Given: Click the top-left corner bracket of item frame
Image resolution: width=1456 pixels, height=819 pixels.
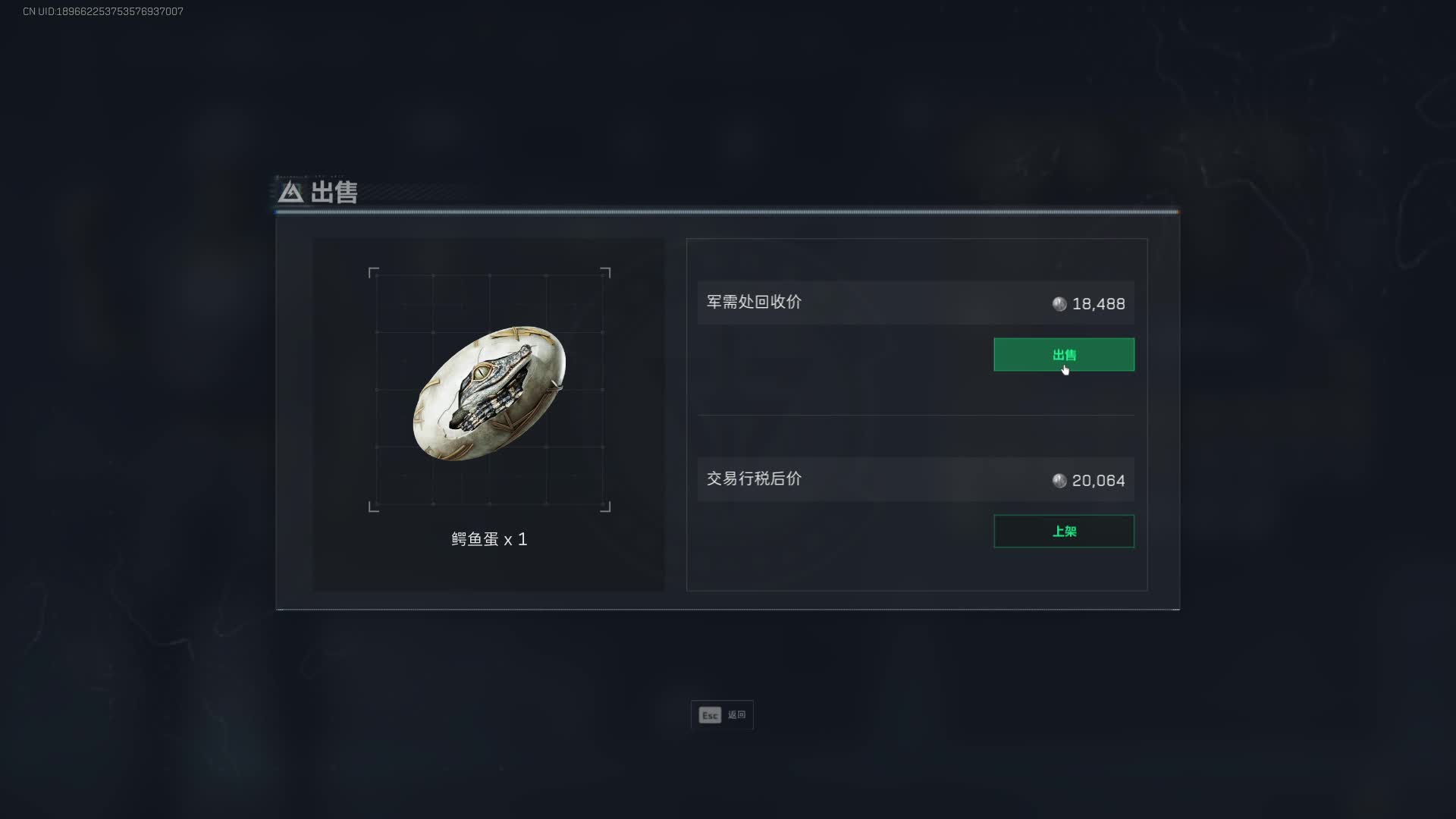Looking at the screenshot, I should 373,272.
